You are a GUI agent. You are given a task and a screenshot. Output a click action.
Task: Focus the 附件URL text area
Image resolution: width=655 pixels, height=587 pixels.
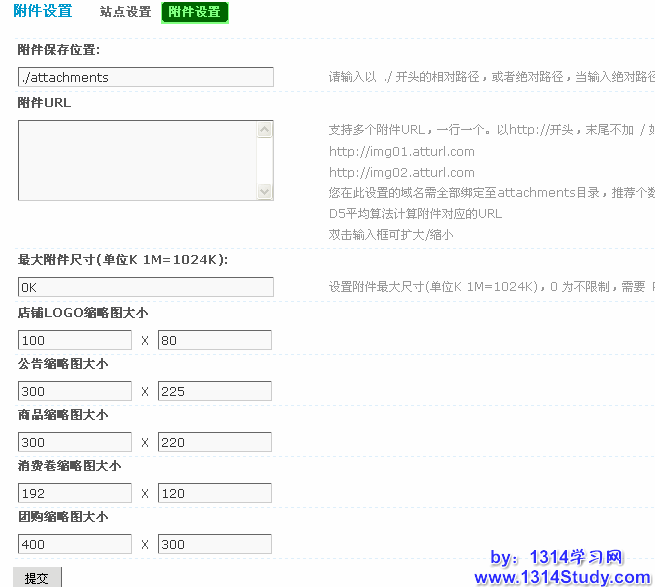coord(137,160)
